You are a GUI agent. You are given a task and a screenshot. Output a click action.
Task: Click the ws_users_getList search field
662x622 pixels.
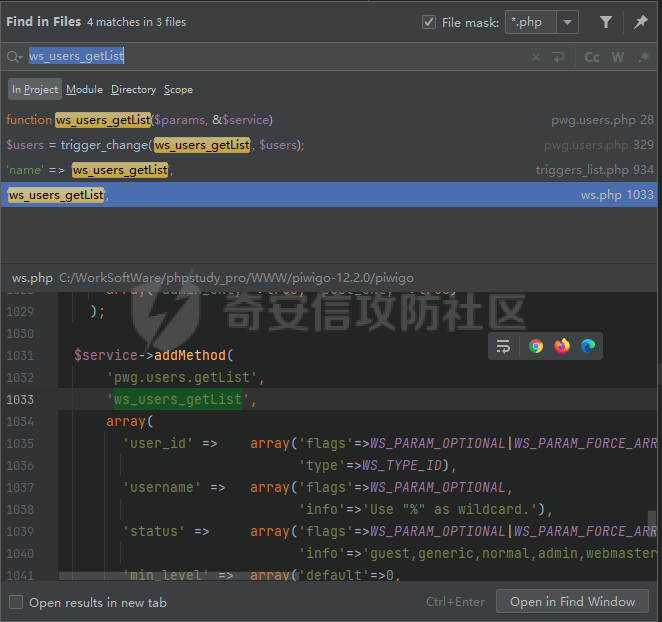tap(270, 57)
